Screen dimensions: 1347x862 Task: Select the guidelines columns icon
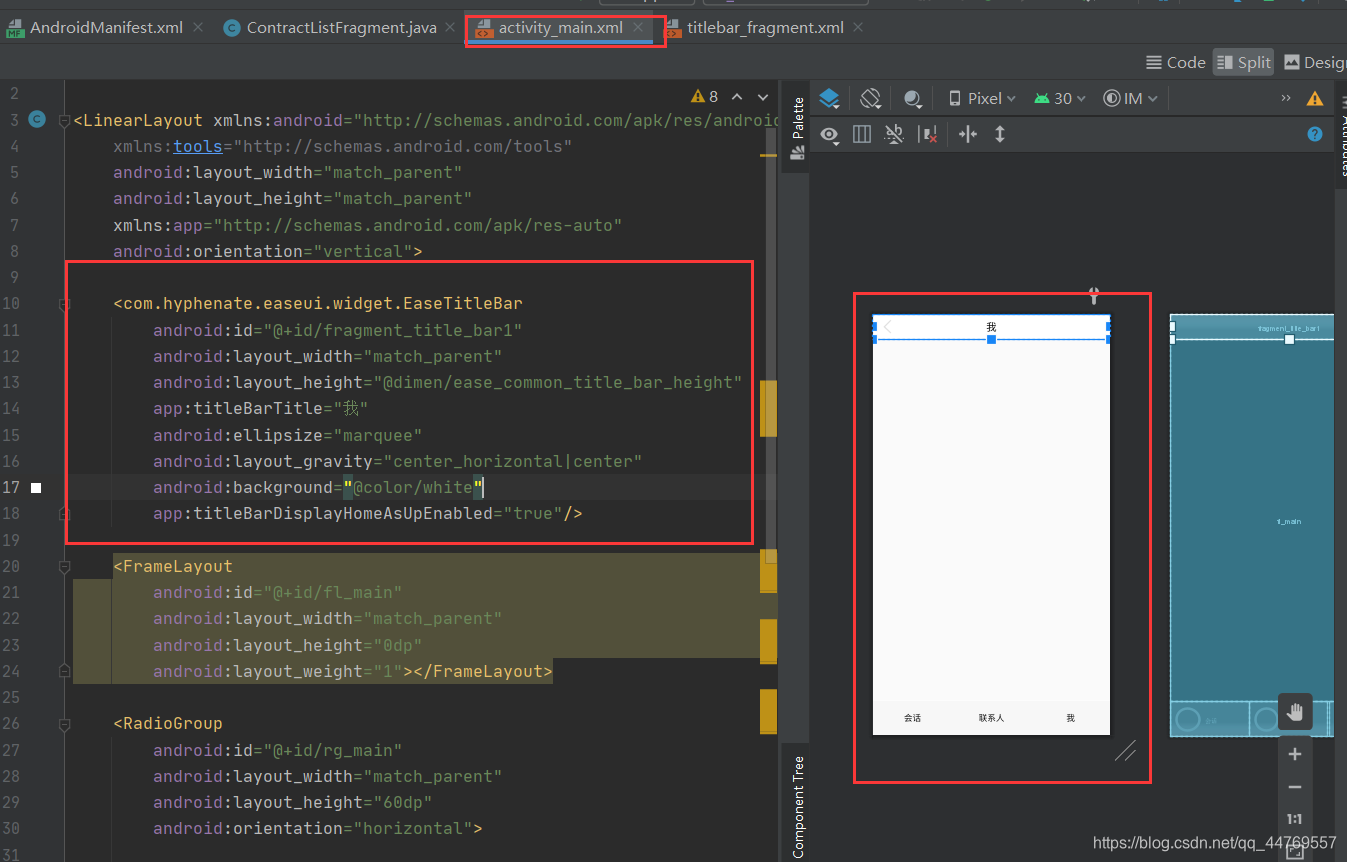click(861, 134)
